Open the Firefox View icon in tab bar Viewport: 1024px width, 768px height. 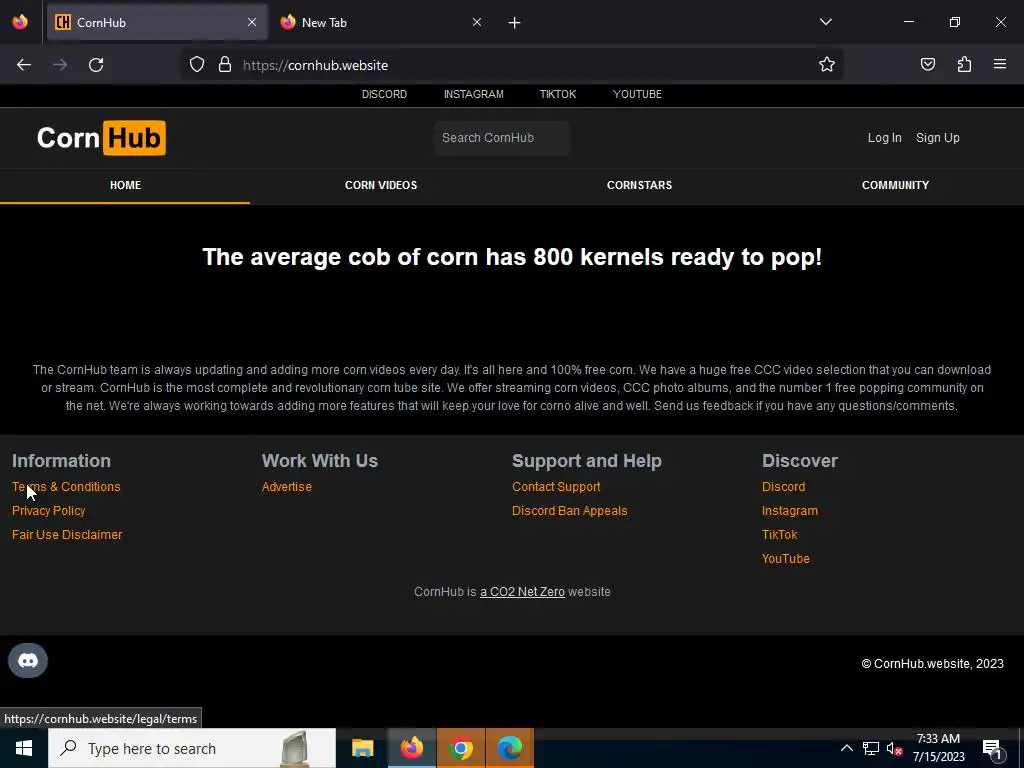20,22
